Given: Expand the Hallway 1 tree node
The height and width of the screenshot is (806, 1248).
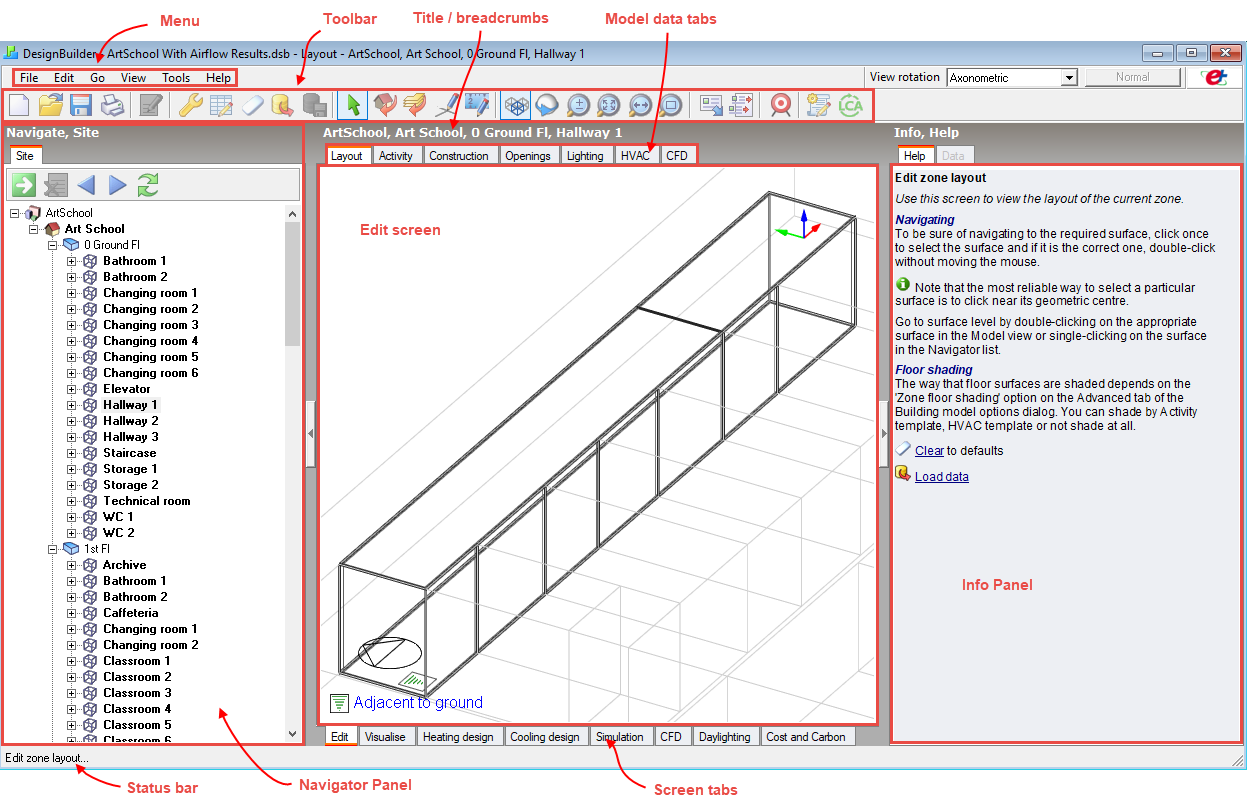Looking at the screenshot, I should click(72, 405).
